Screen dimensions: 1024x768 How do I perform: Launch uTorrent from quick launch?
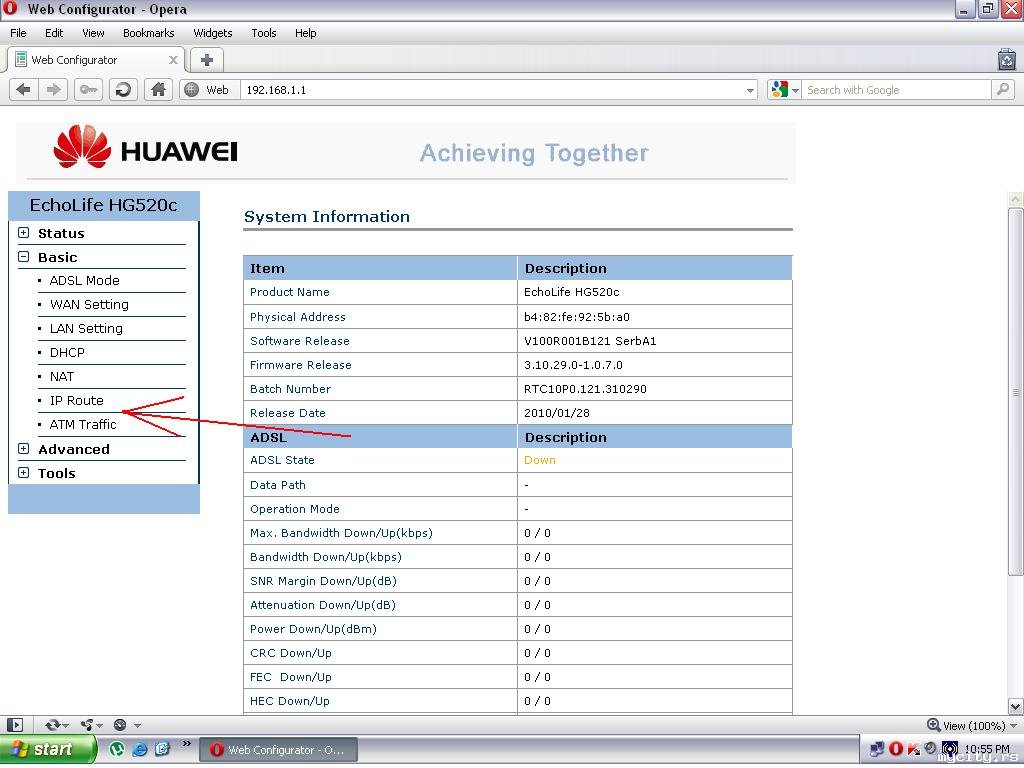[117, 749]
